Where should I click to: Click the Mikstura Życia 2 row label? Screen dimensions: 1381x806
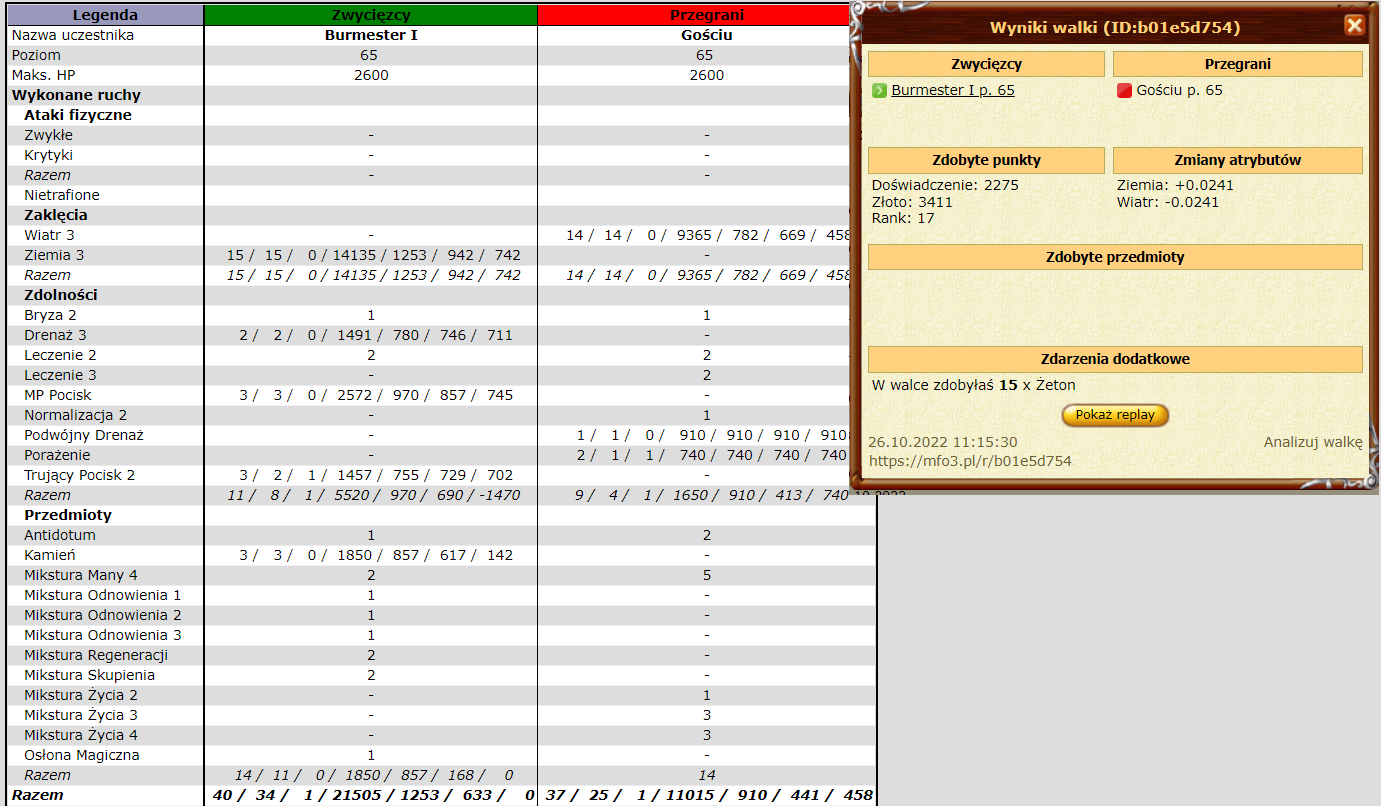point(81,695)
